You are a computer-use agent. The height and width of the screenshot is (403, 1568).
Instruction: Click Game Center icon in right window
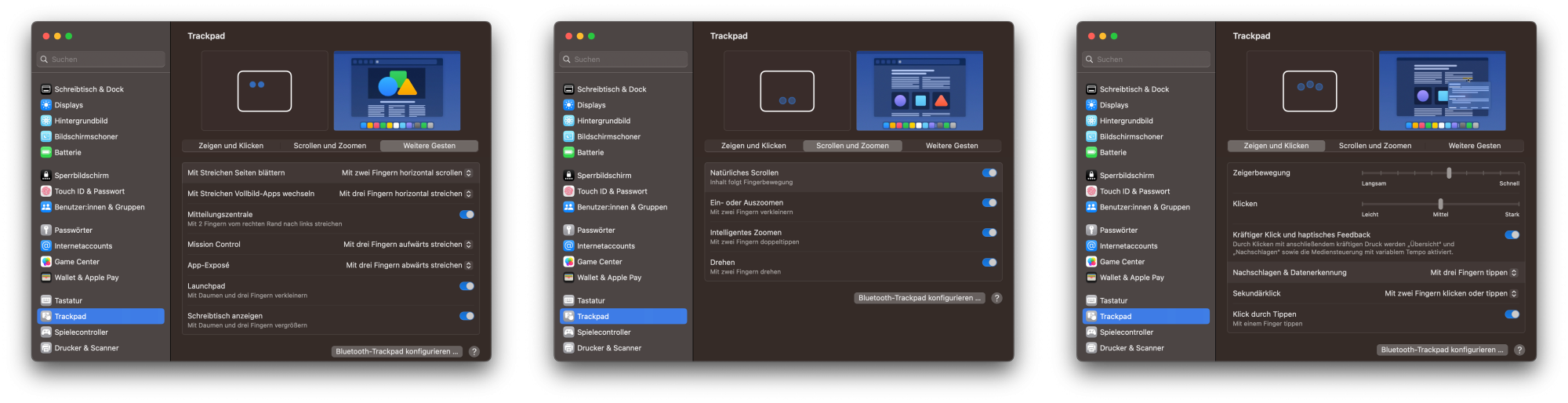(x=1091, y=262)
